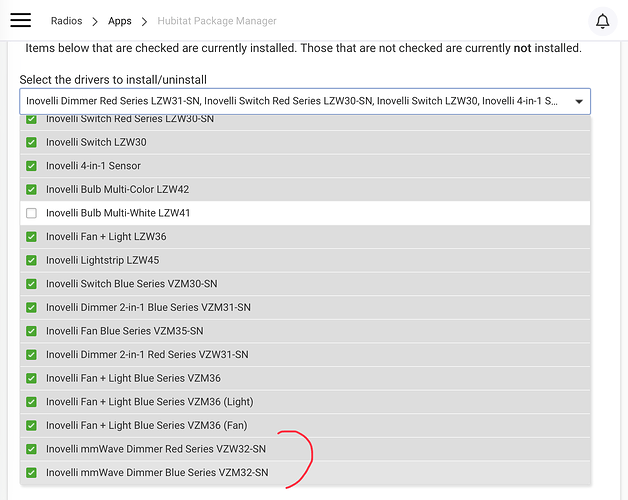Select 'Inovelli Lightstrip LZW45' option text

click(x=103, y=260)
